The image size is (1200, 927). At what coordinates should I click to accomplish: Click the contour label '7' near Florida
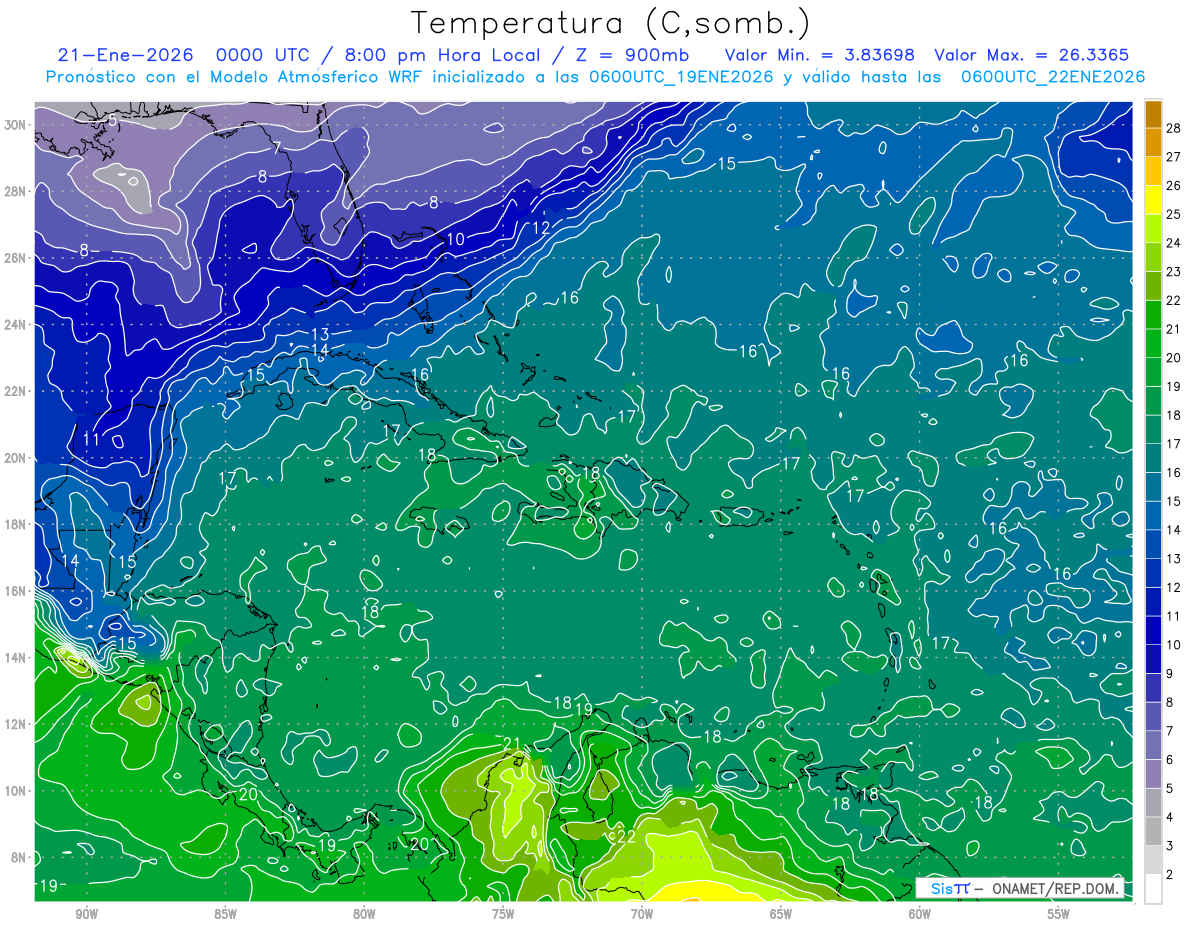click(x=277, y=149)
